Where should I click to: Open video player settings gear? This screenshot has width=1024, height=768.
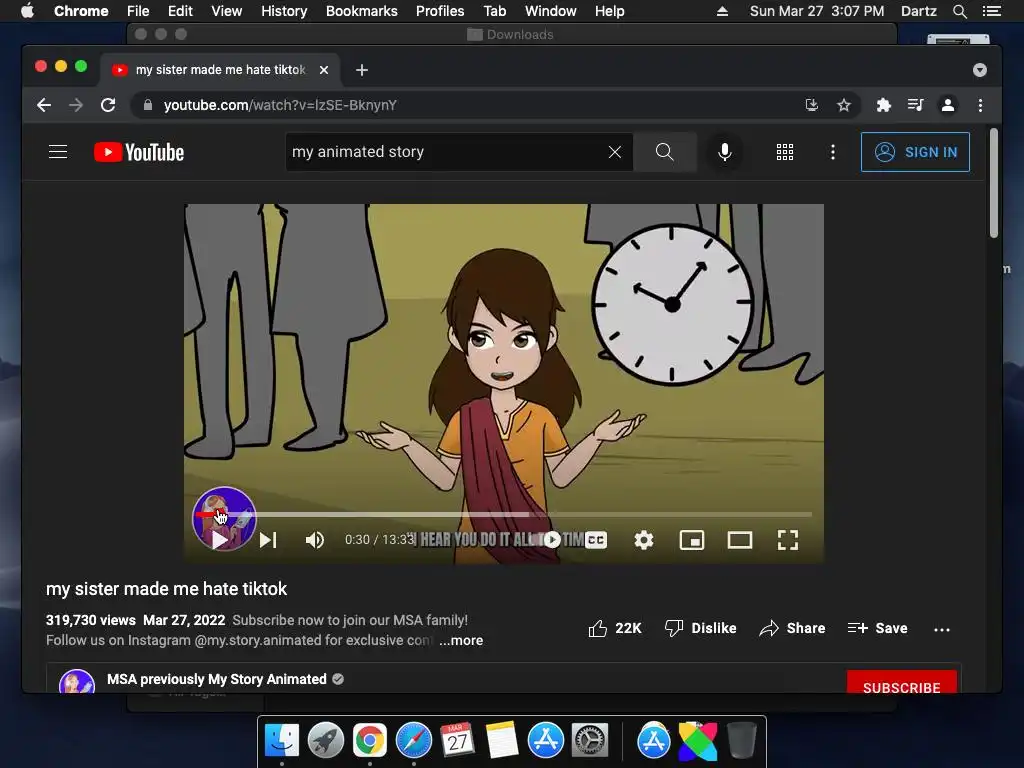coord(643,540)
